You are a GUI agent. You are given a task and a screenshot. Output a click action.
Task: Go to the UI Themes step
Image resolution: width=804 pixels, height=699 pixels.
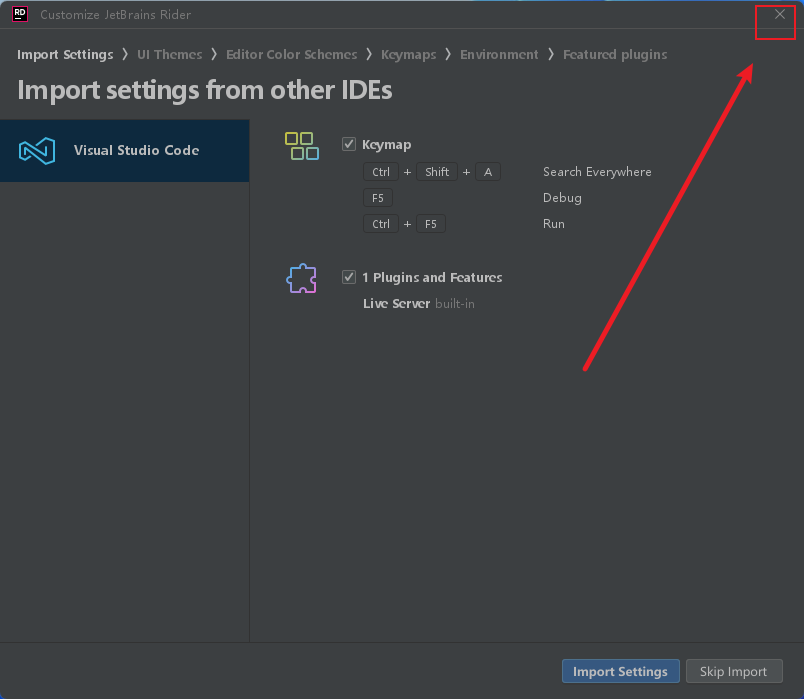(x=170, y=54)
